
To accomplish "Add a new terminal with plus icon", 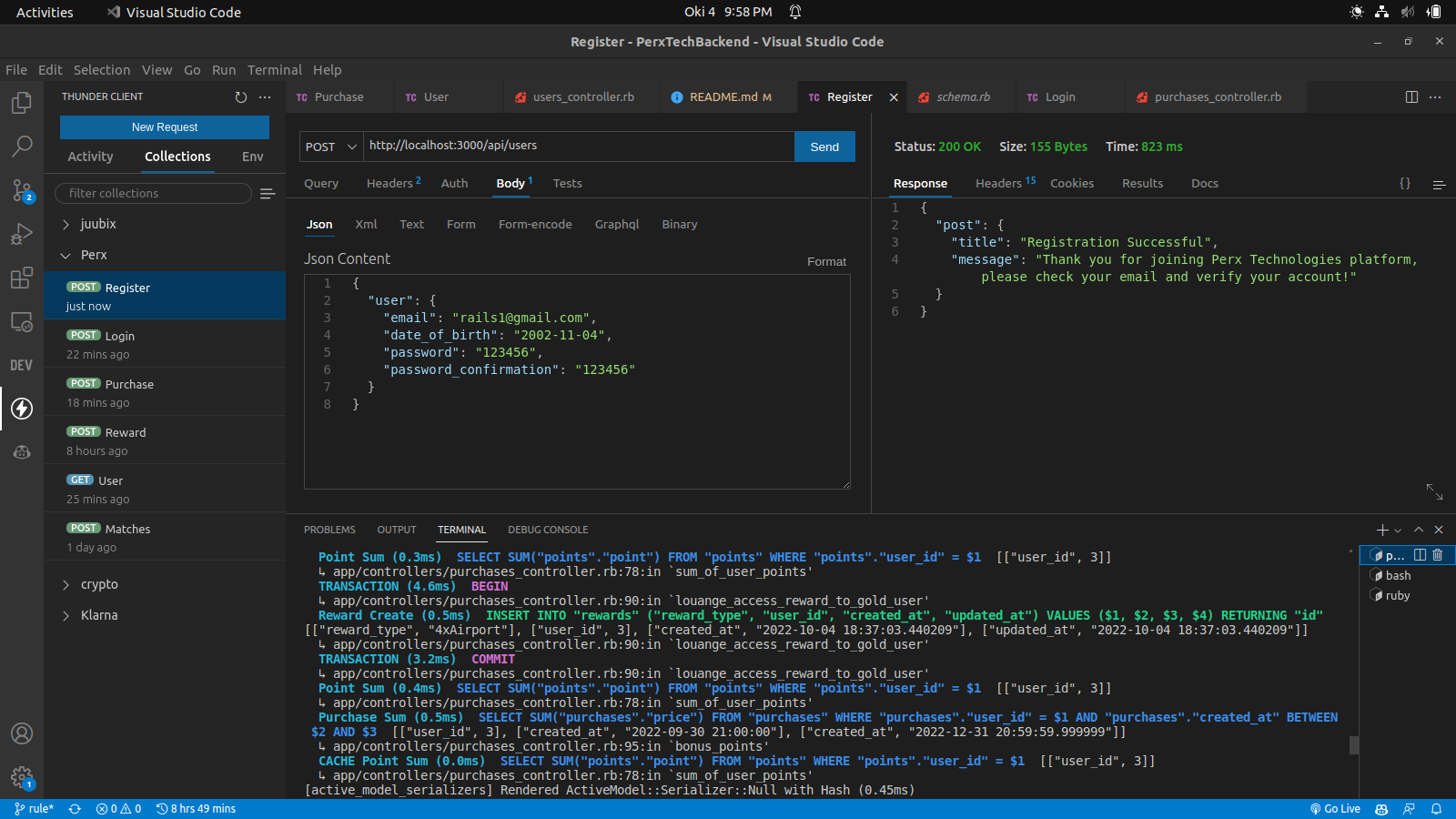I will [1382, 530].
